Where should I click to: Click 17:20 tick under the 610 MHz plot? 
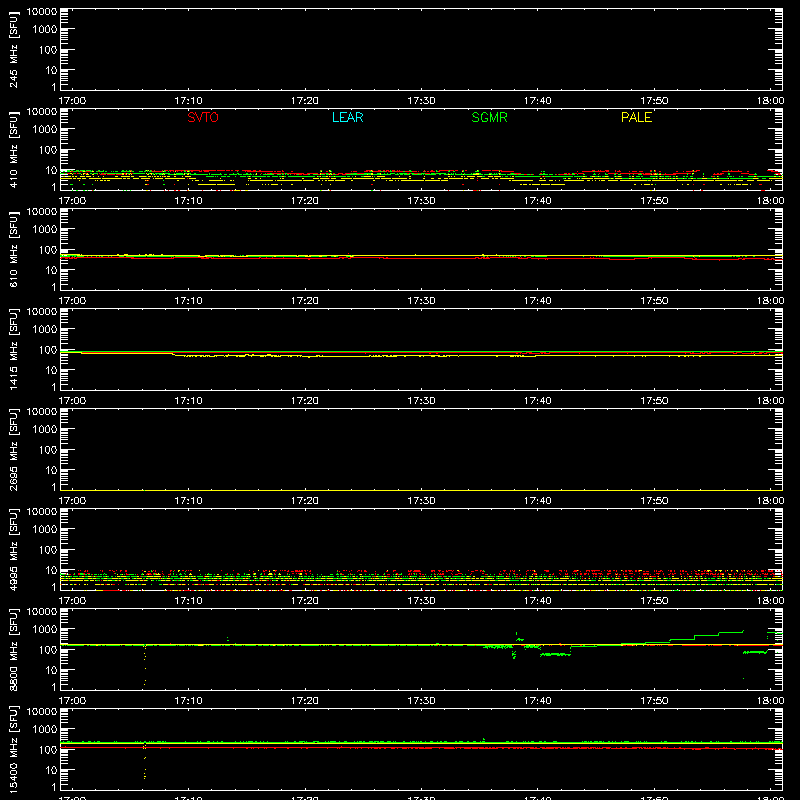coord(305,301)
